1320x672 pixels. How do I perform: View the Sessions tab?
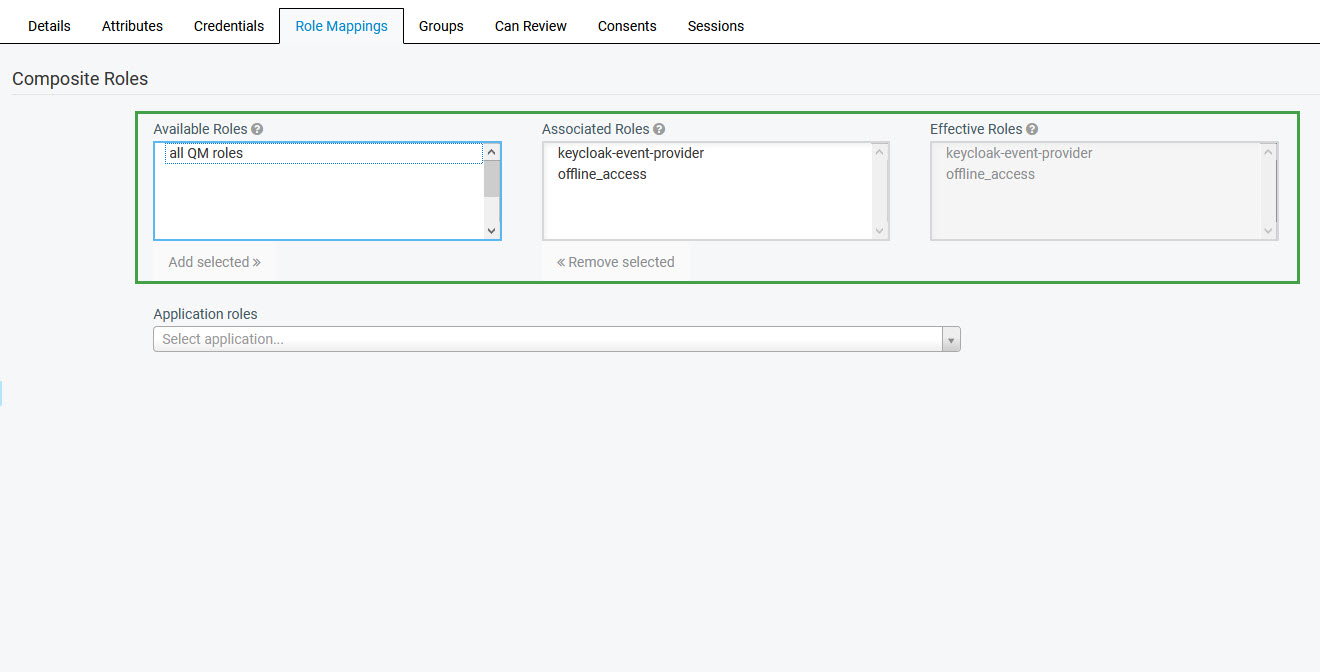715,26
